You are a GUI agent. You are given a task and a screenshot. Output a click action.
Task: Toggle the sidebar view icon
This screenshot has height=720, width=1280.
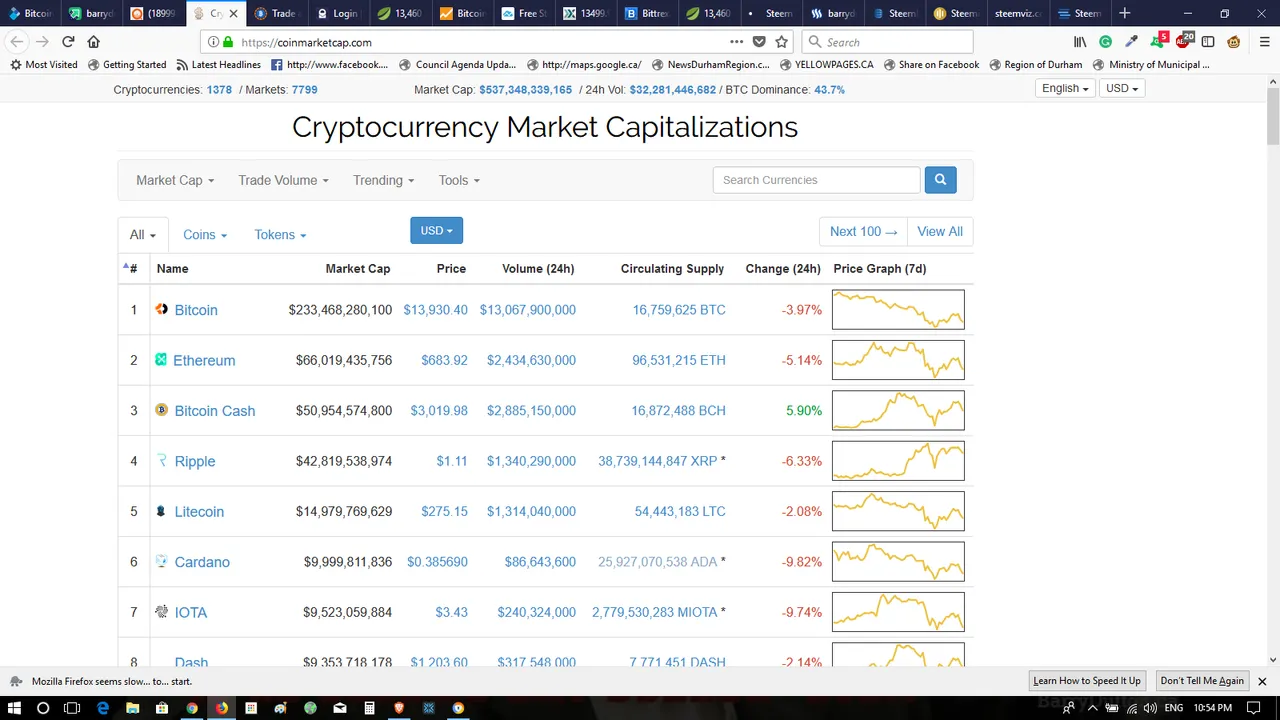(x=1208, y=42)
